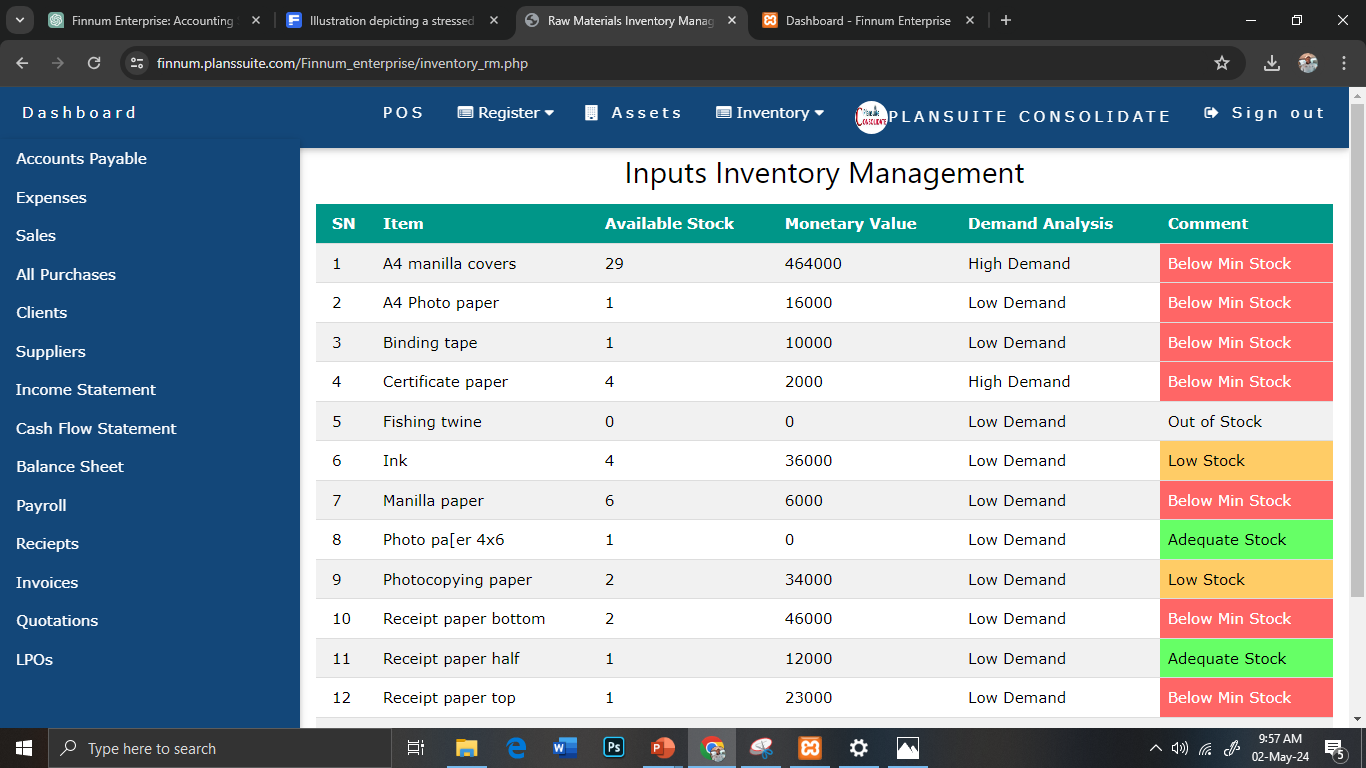Click the speaker icon in the system tray

pos(1180,747)
